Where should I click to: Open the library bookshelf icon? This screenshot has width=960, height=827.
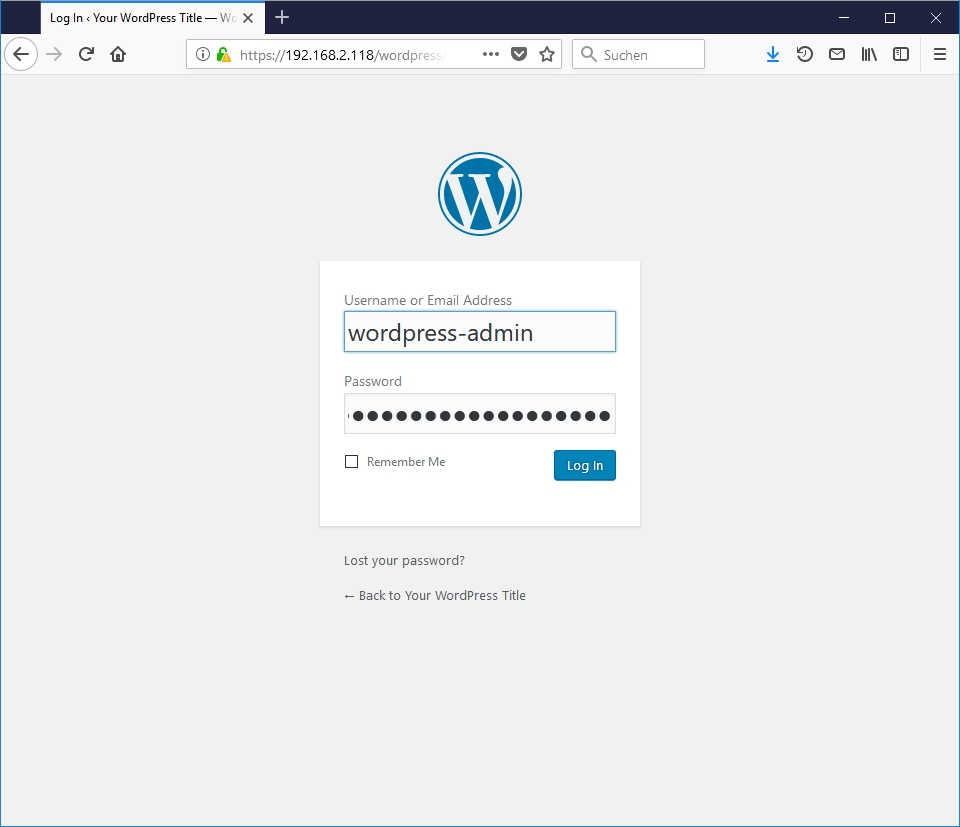869,54
